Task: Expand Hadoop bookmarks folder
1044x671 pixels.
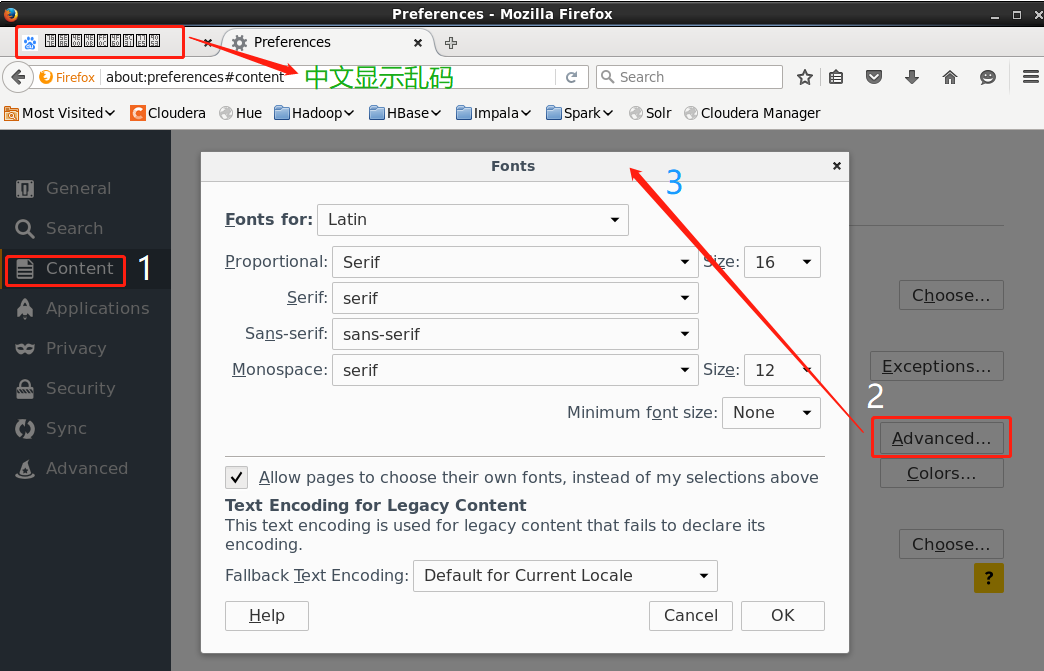Action: [314, 113]
